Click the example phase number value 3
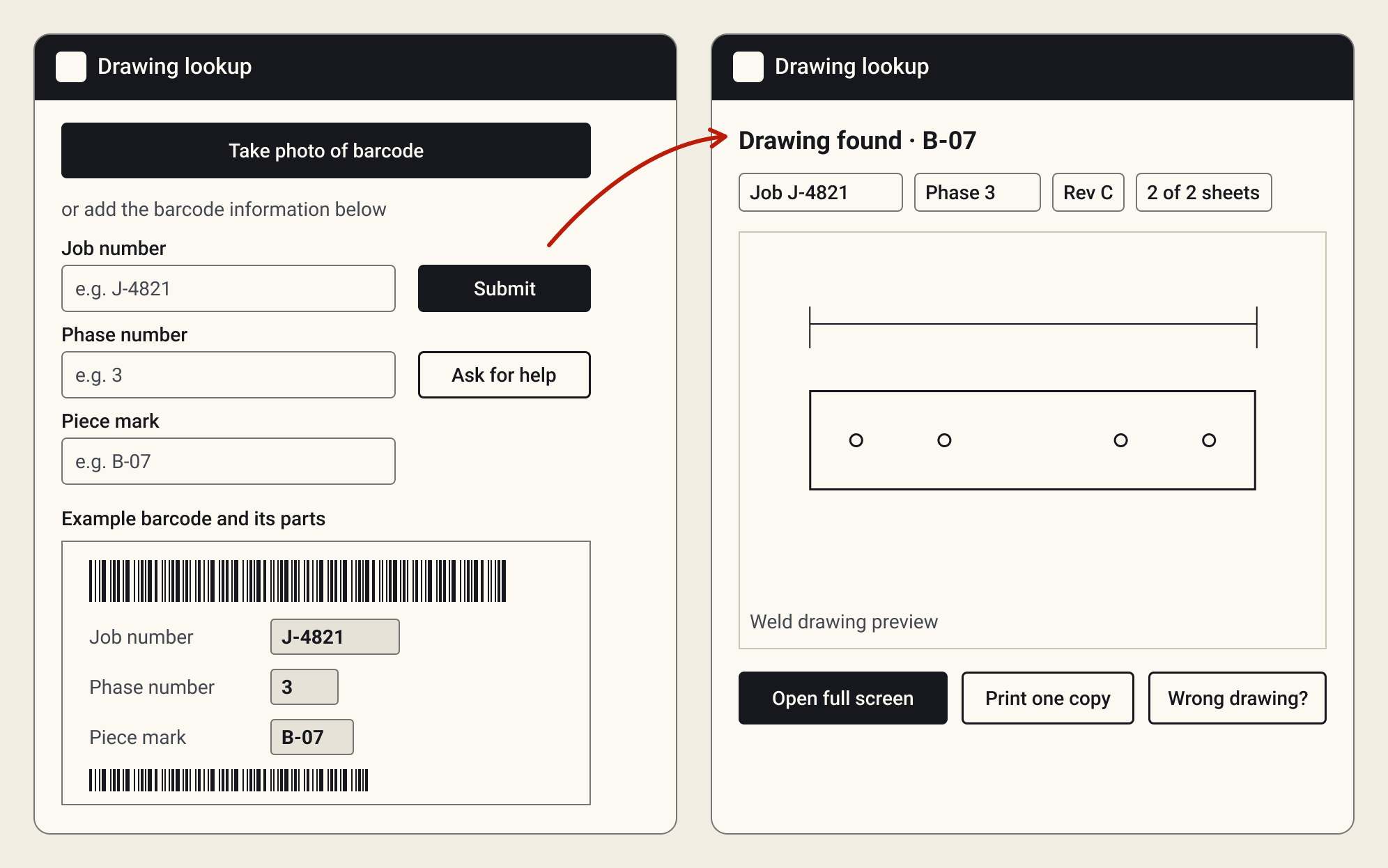Screen dimensions: 1388x868 click(x=304, y=687)
